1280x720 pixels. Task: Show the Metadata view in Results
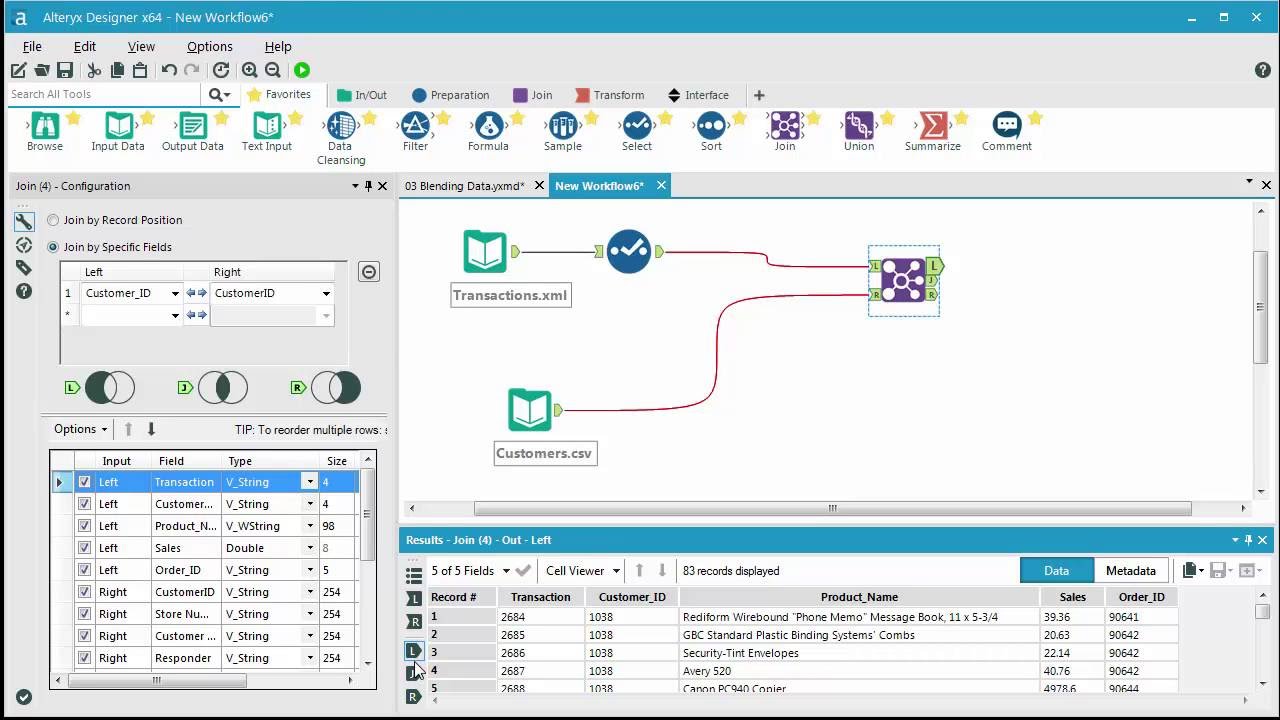(1131, 570)
